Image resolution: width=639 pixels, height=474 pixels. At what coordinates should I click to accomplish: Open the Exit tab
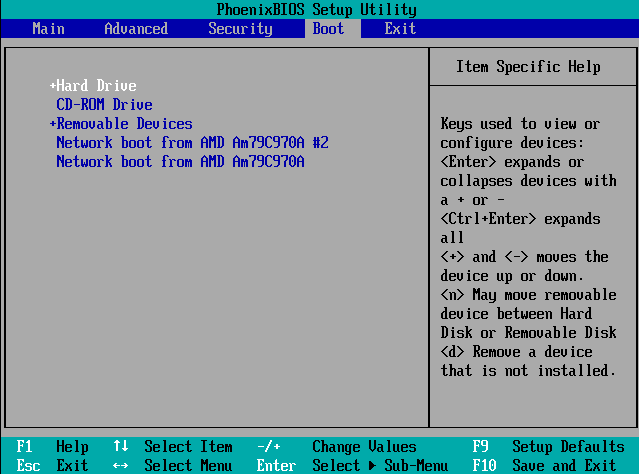click(400, 29)
